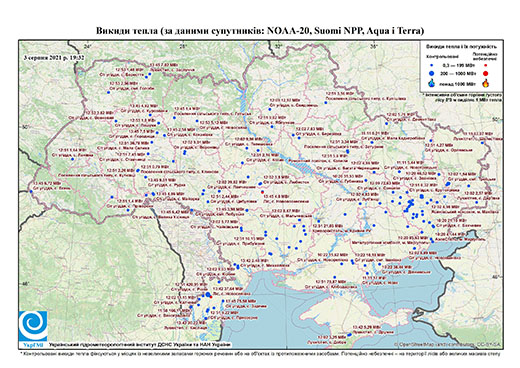Click the 200 — 1000 МВт legend label
The height and width of the screenshot is (368, 520).
coord(458,73)
